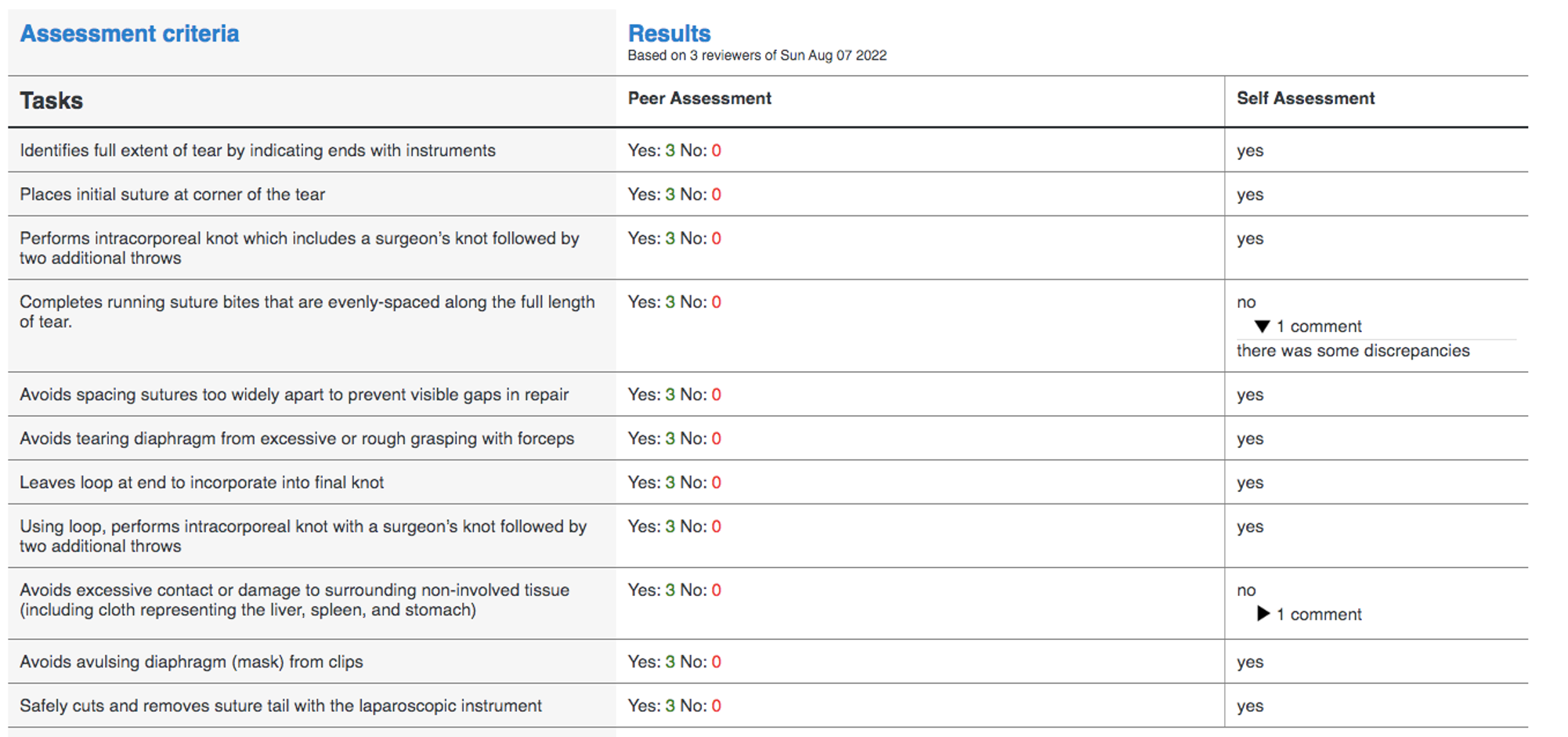Screen dimensions: 1568x737
Task: Click peer result for 'Leaves loop at end' row
Action: [x=674, y=482]
